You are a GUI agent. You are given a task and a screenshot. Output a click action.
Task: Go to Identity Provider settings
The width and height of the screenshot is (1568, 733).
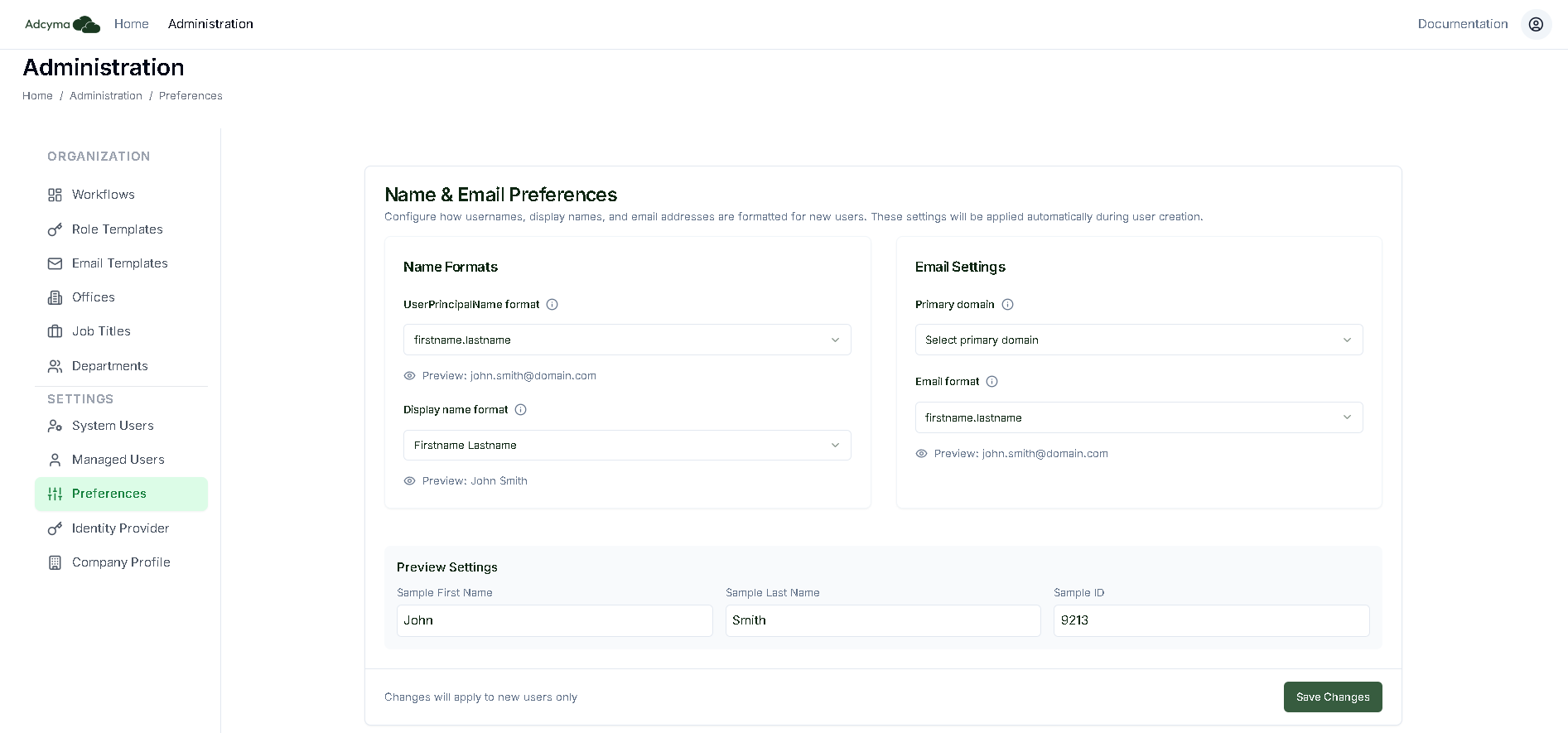click(x=121, y=528)
